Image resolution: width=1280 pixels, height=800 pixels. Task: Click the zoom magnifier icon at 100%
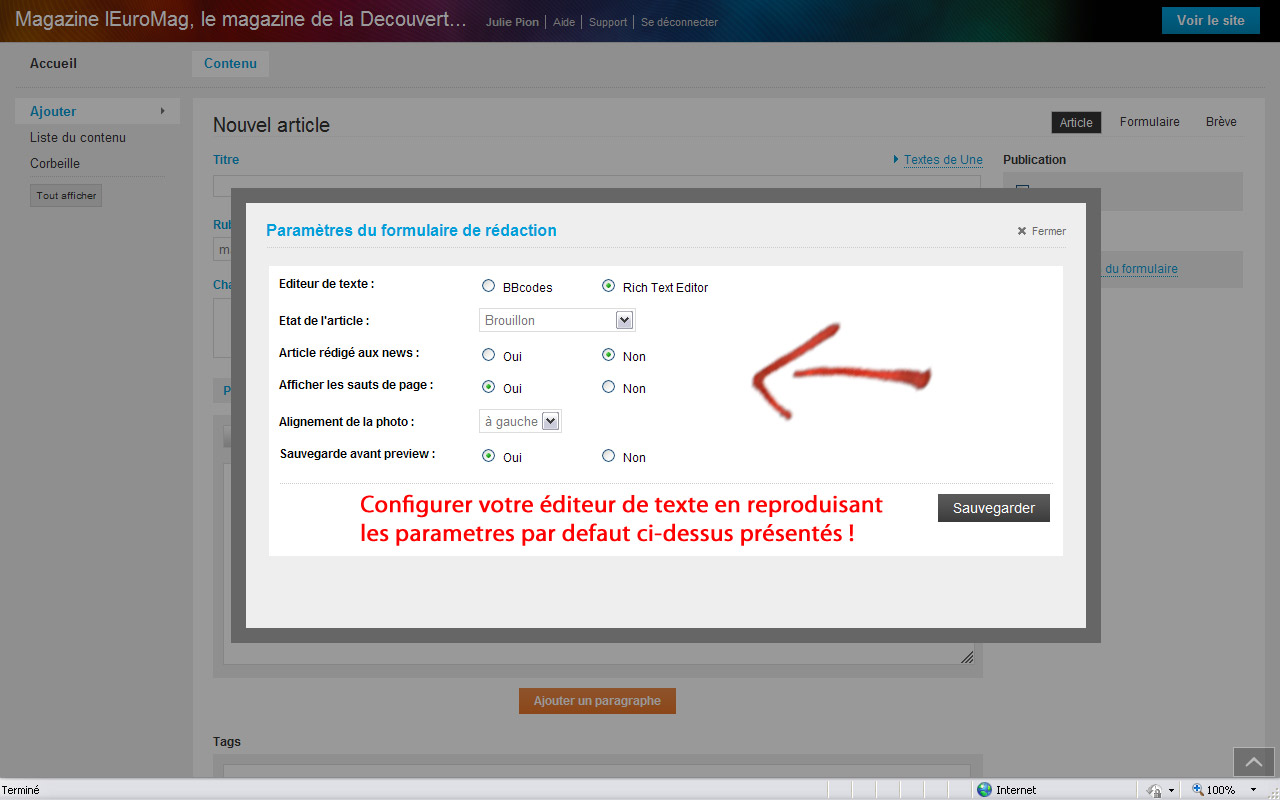pos(1197,790)
